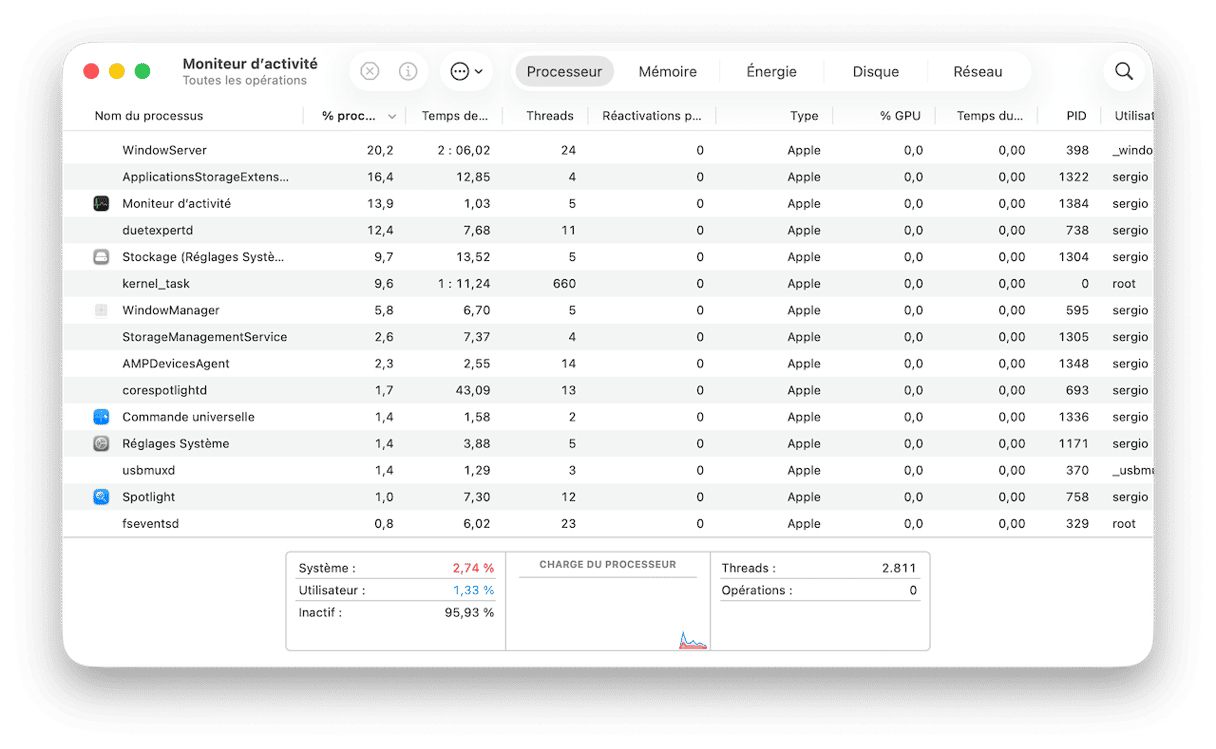Viewport: 1216px width, 749px height.
Task: Switch to the Mémoire tab
Action: click(667, 72)
